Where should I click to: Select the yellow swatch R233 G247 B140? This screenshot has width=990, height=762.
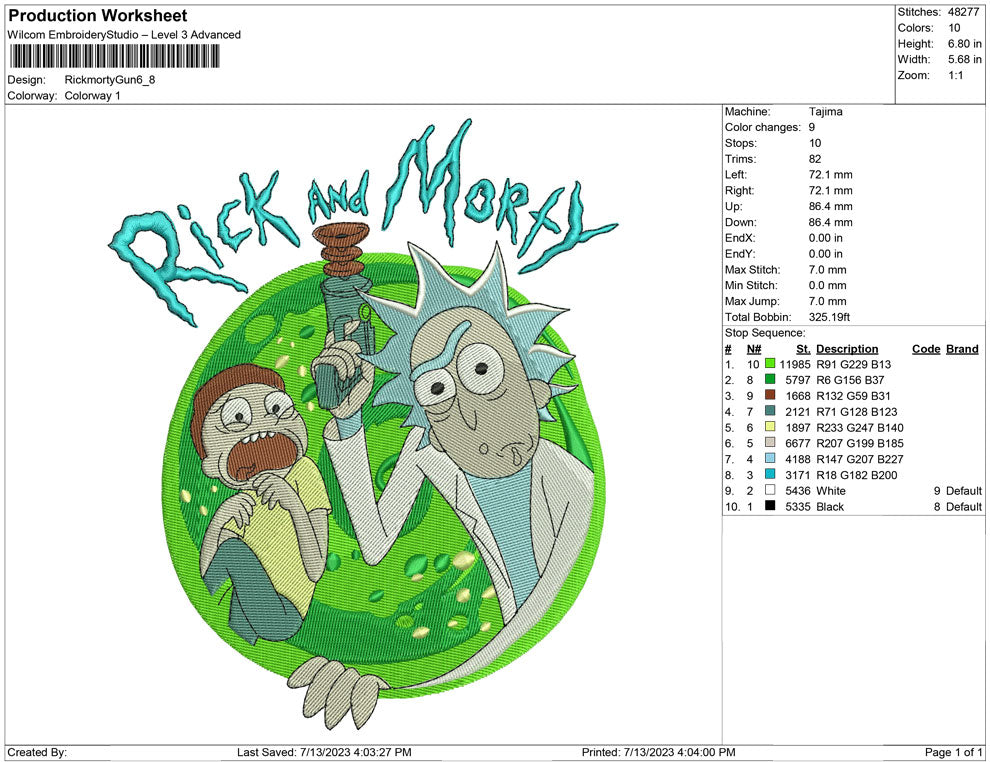click(770, 427)
